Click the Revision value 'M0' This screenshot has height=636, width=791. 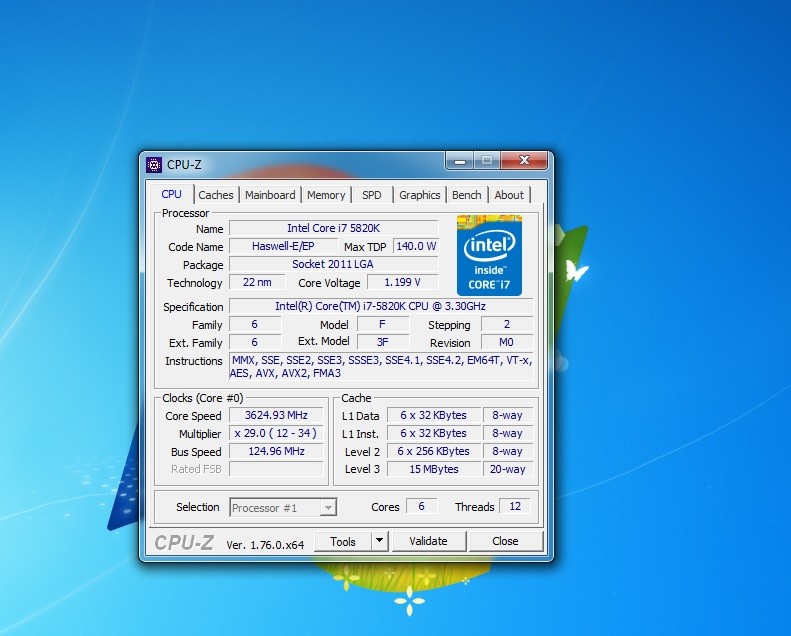[x=506, y=342]
